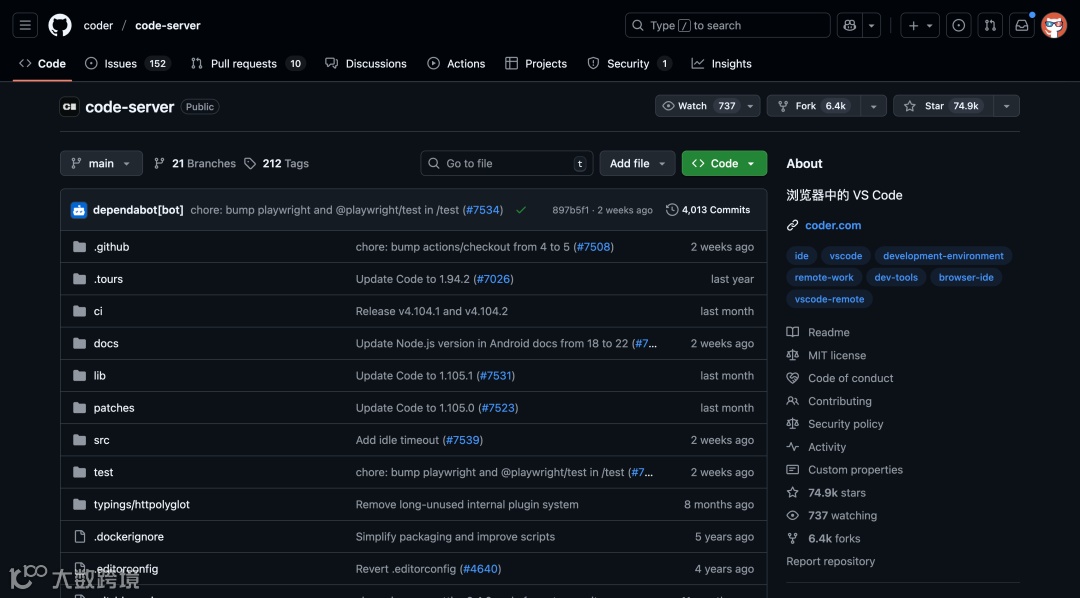This screenshot has height=598, width=1080.
Task: Expand the Watch options dropdown arrow
Action: click(751, 106)
